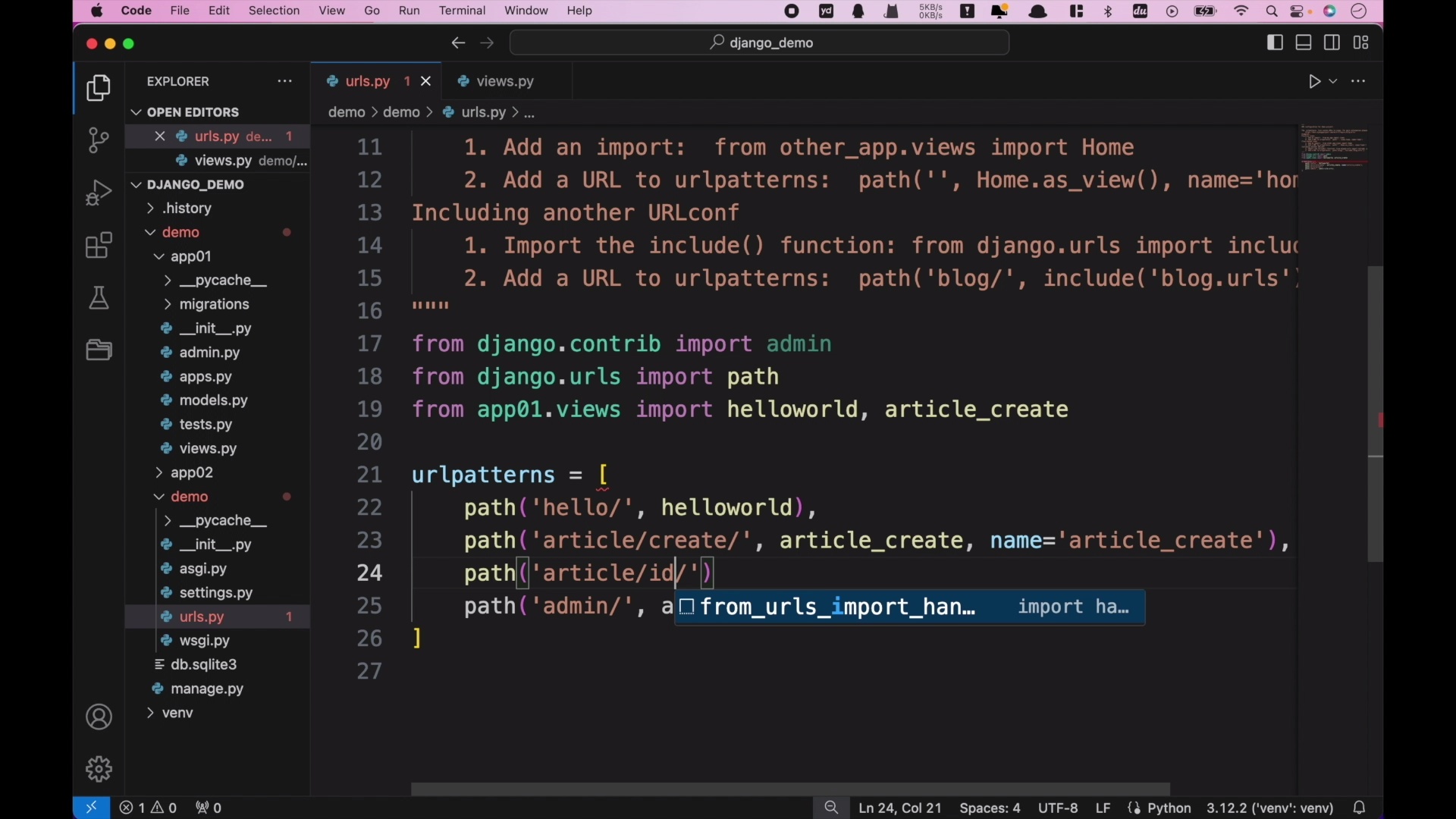Open the Terminal menu in the menu bar
This screenshot has height=819, width=1456.
pos(463,11)
